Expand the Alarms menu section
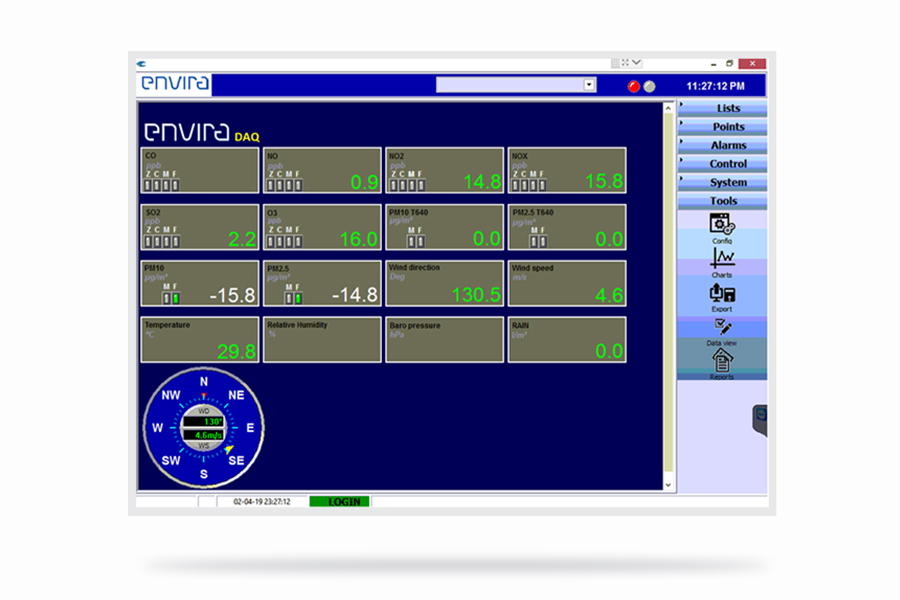 pos(722,145)
